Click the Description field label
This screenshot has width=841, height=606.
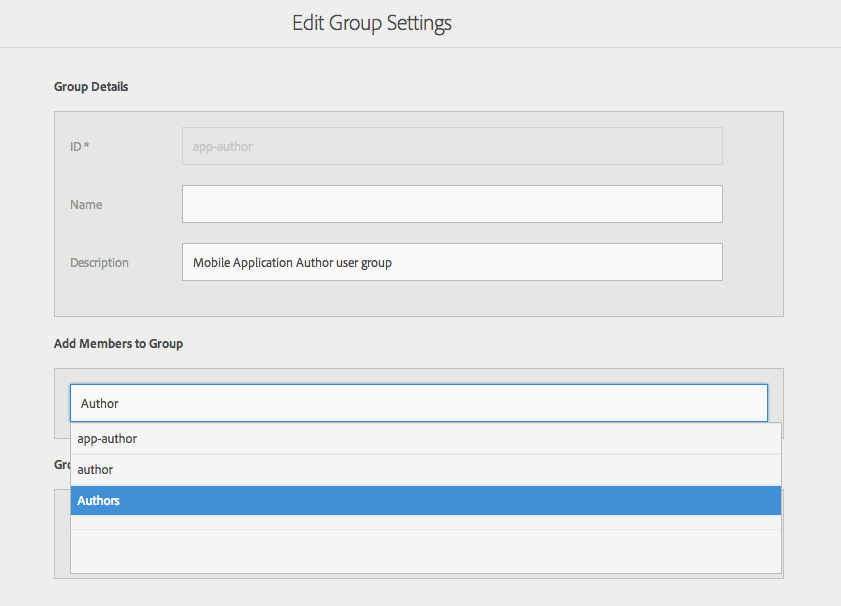click(x=99, y=263)
